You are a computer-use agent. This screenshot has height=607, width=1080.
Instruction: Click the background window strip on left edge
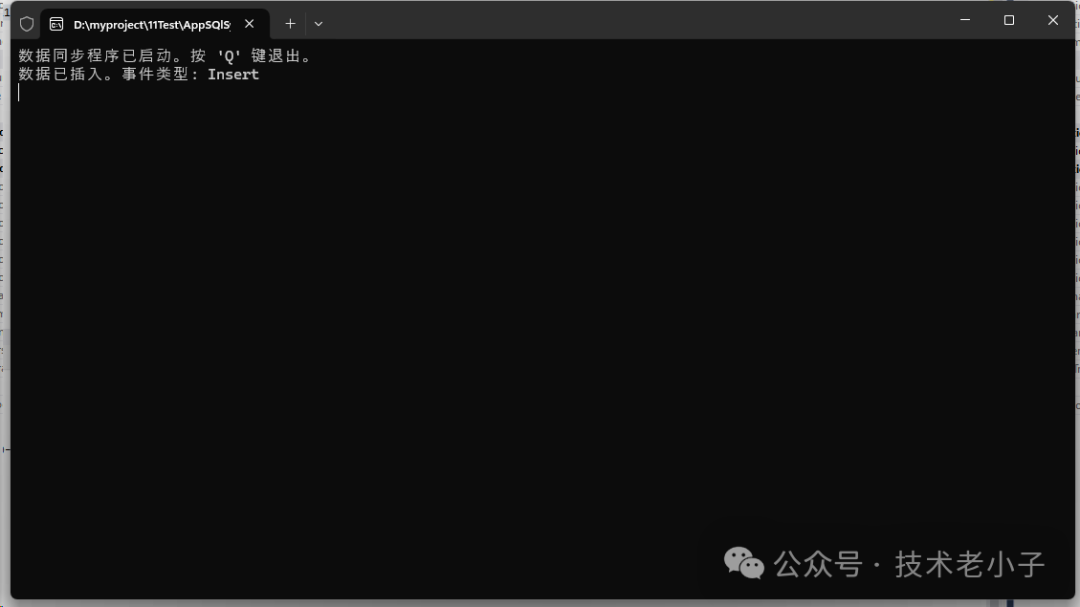coord(4,303)
